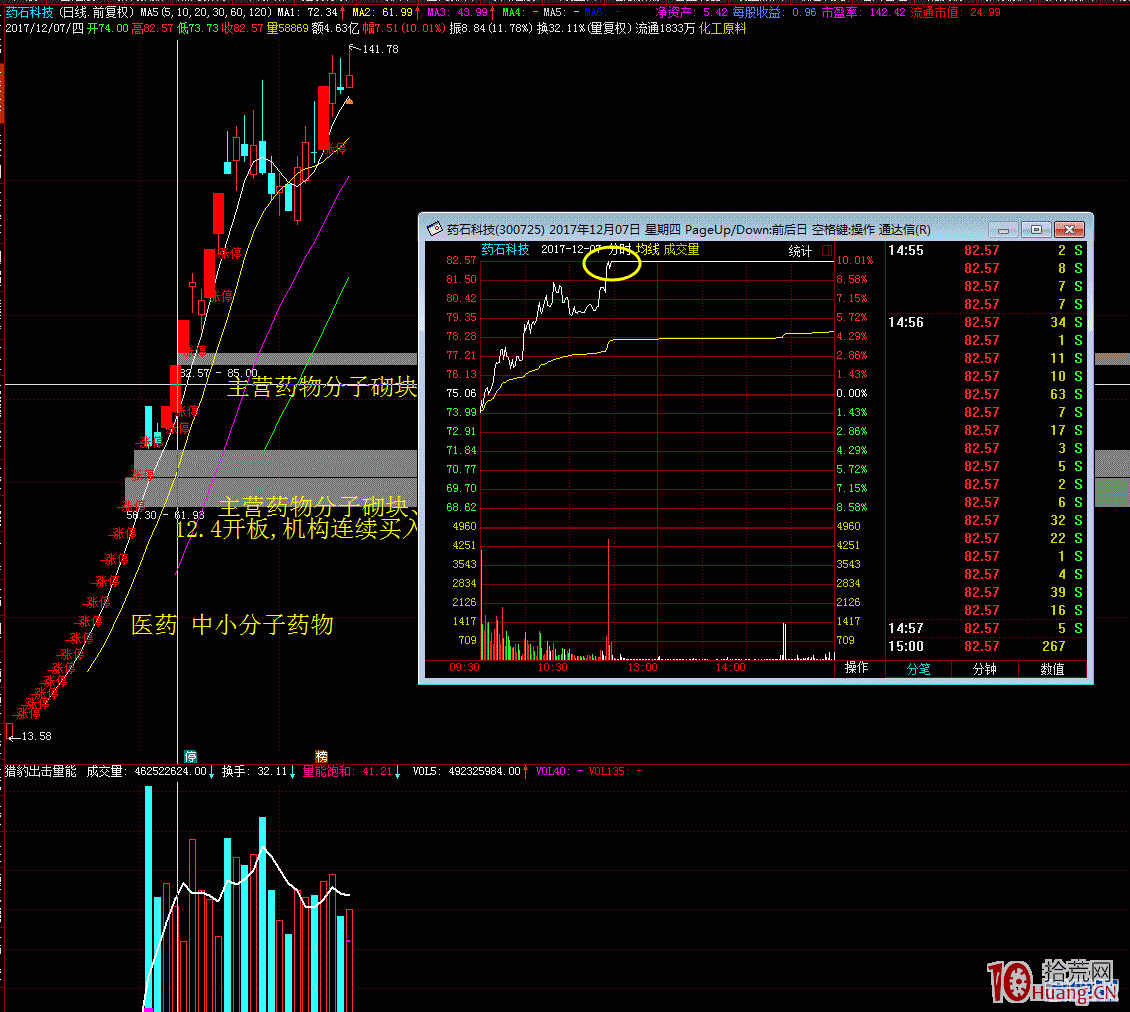Close the 药石科技 intraday popup window
The image size is (1130, 1012).
(x=1069, y=230)
